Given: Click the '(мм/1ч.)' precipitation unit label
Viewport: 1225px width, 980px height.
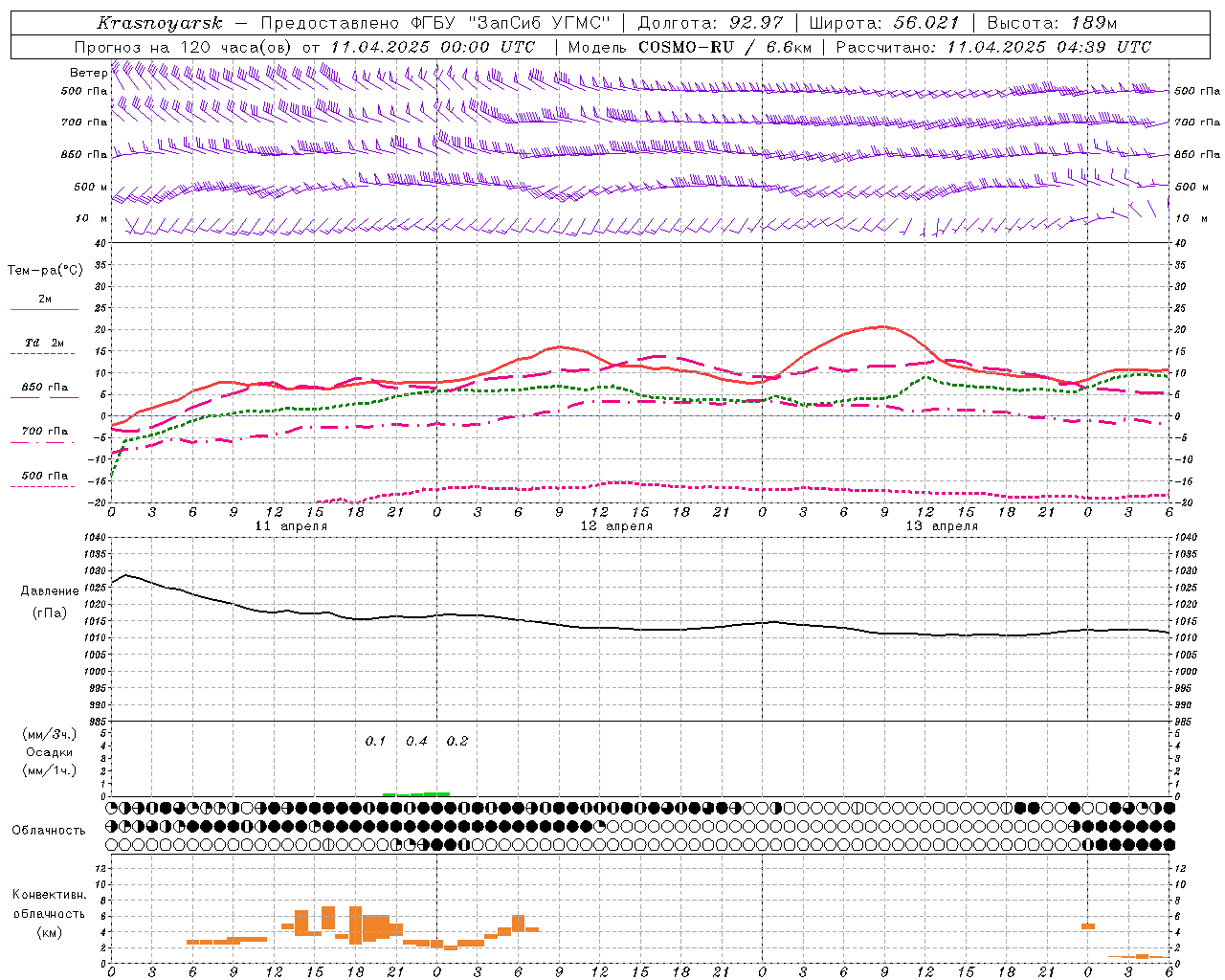Looking at the screenshot, I should click(50, 770).
